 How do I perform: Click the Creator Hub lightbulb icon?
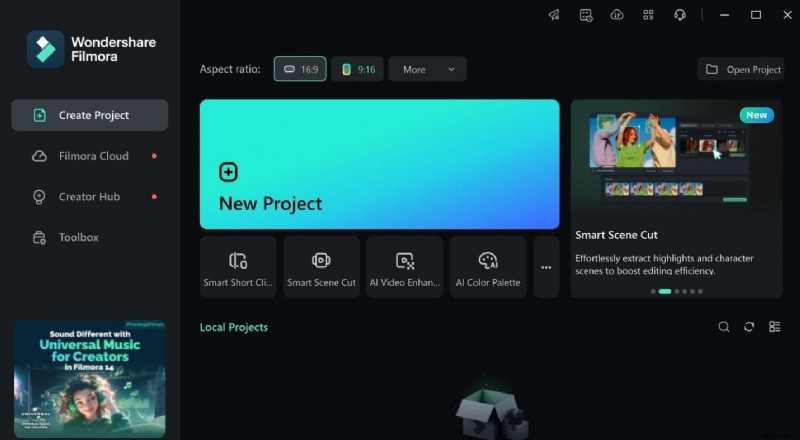[x=39, y=197]
